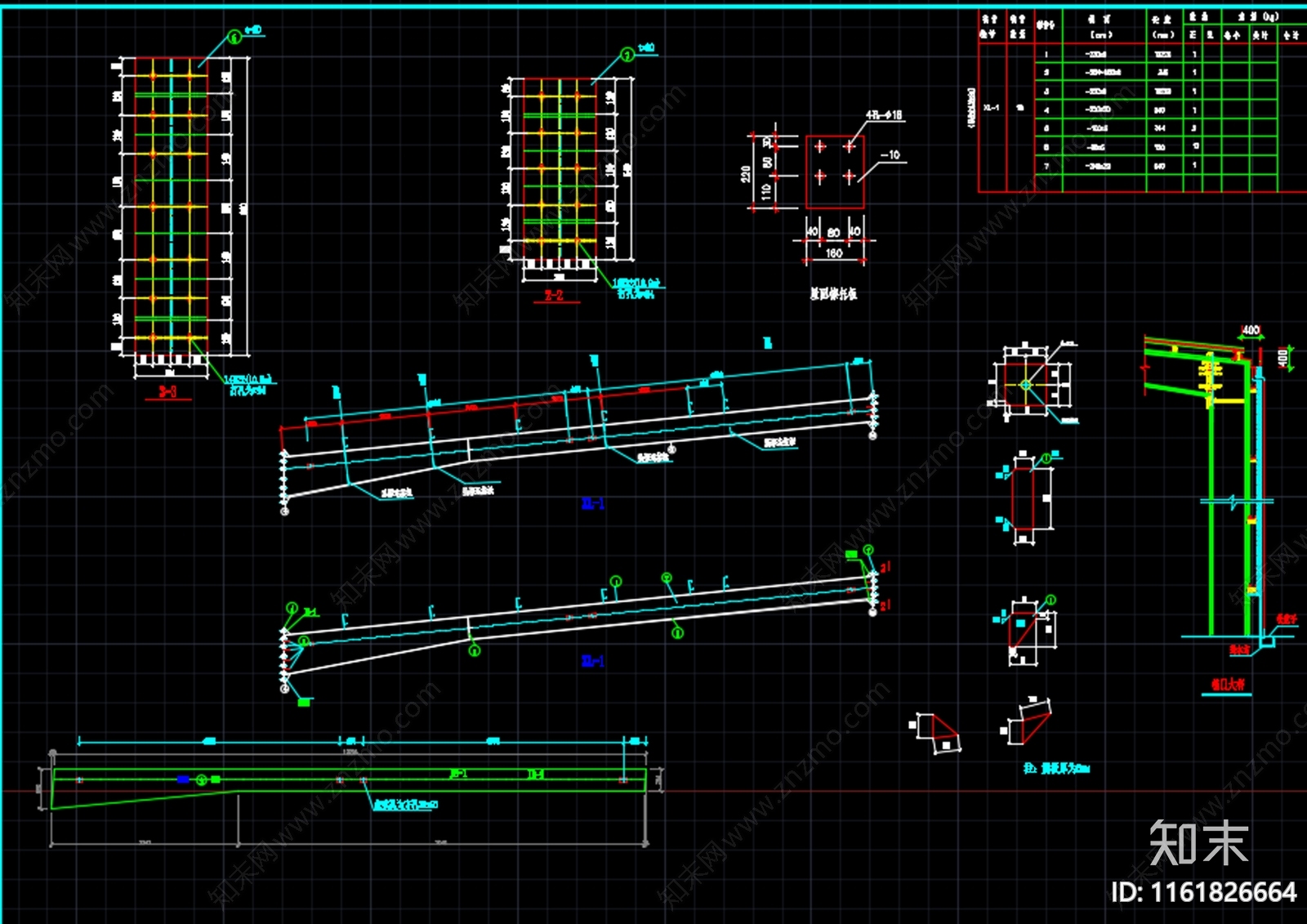Click the cyan eave detail title text
This screenshot has height=924, width=1307.
tap(1228, 684)
